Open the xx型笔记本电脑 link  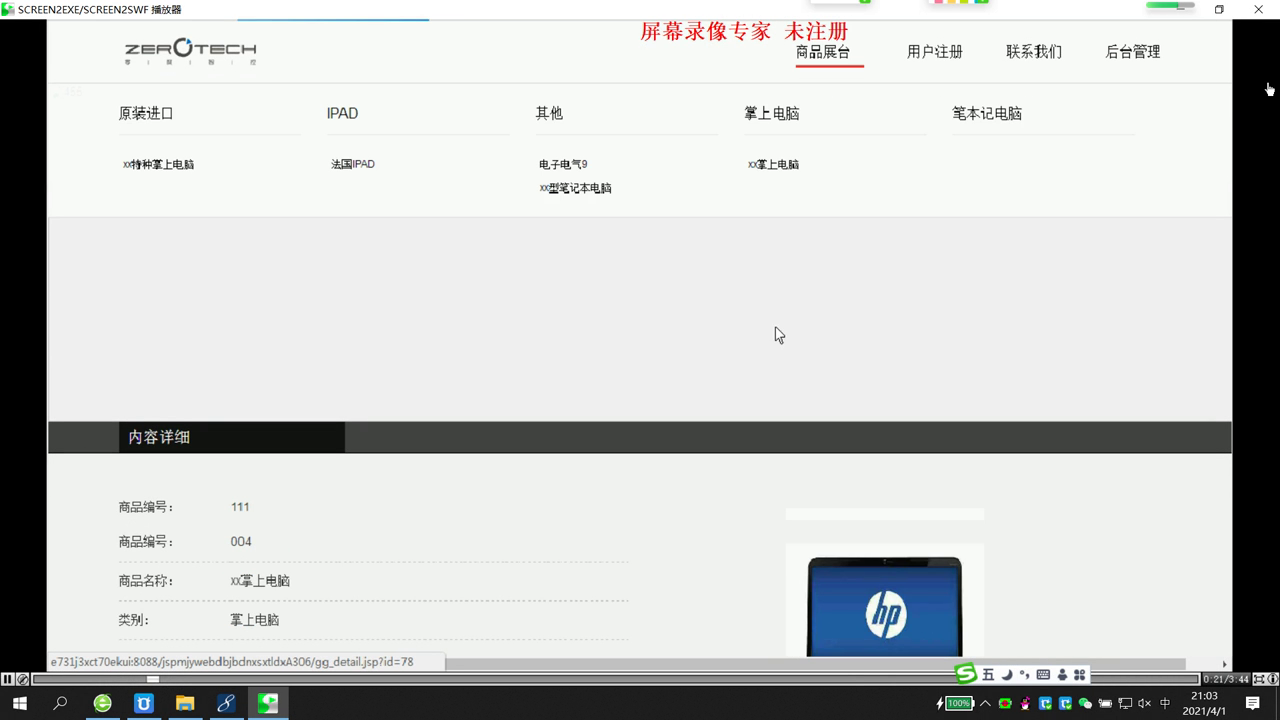click(575, 188)
